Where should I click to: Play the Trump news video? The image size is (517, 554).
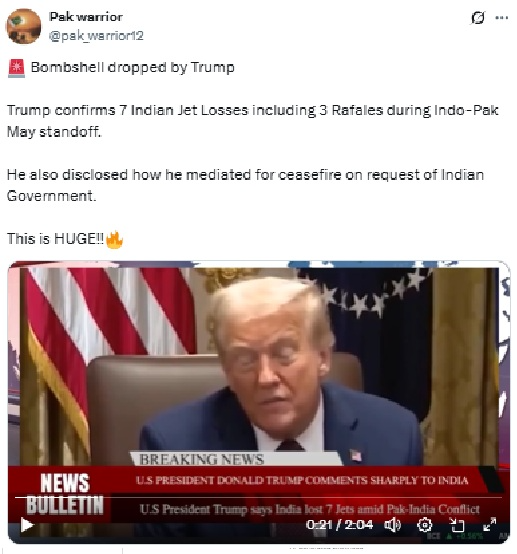click(x=27, y=525)
